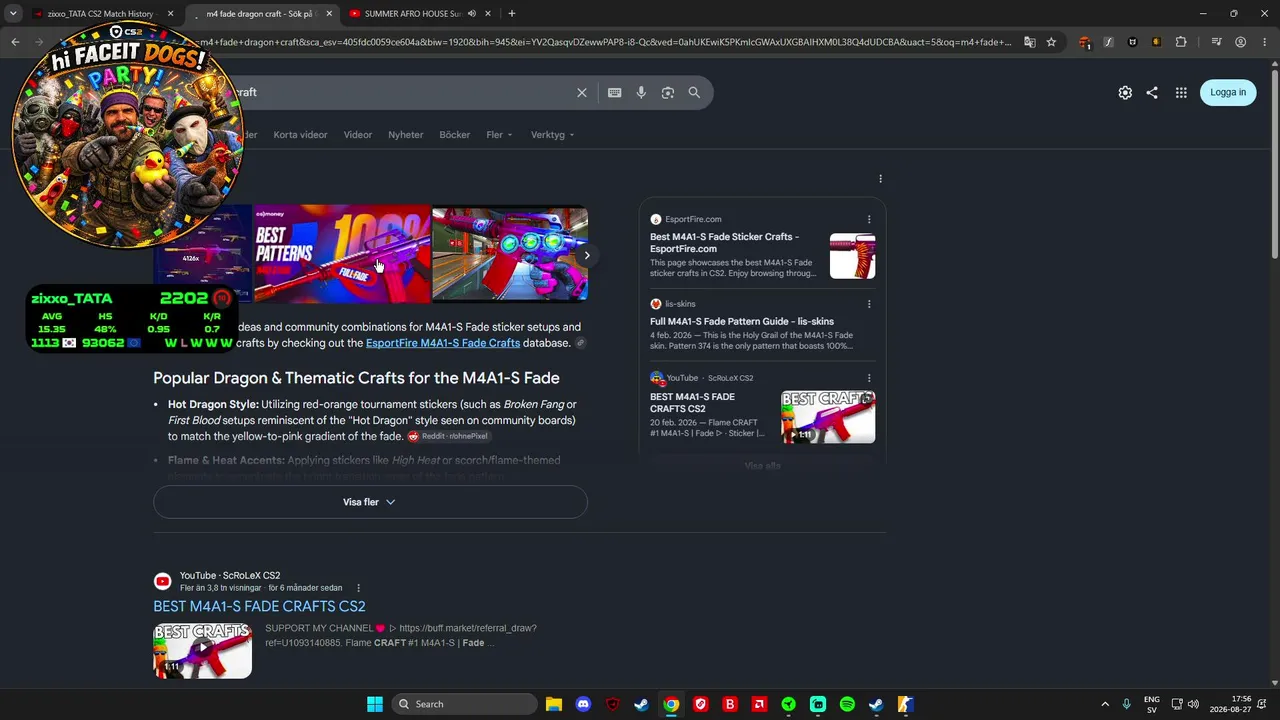The width and height of the screenshot is (1280, 720).
Task: Expand the Verktyg search tools
Action: click(x=552, y=135)
